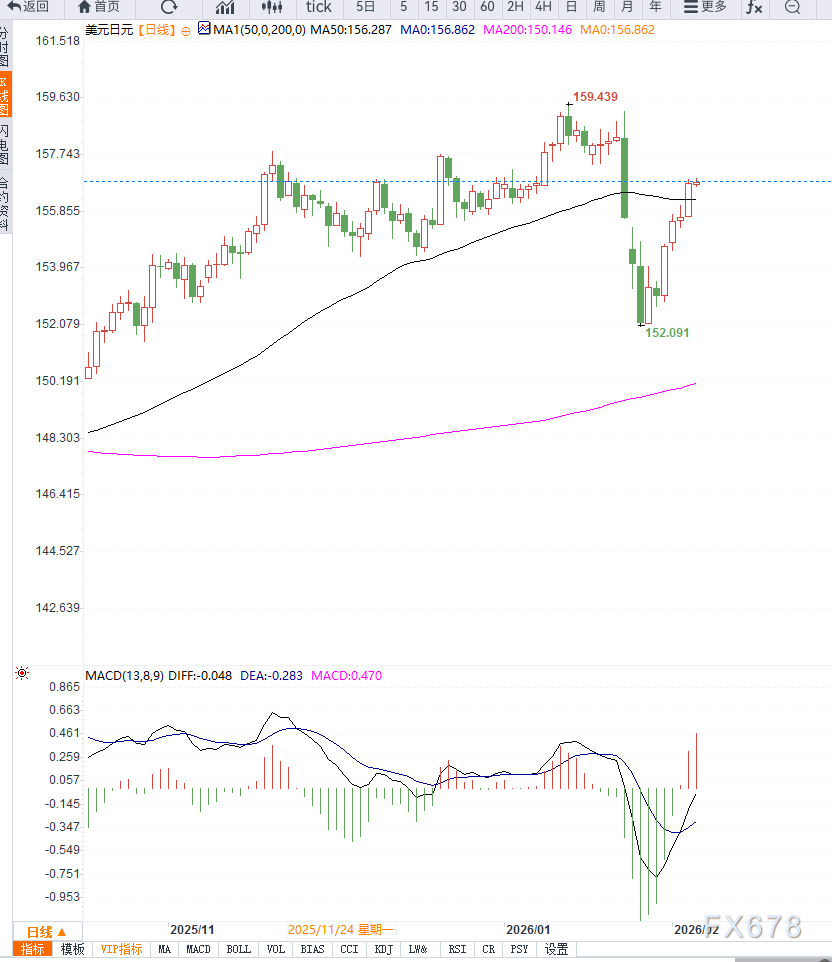Switch to the tick timeframe

(x=318, y=7)
